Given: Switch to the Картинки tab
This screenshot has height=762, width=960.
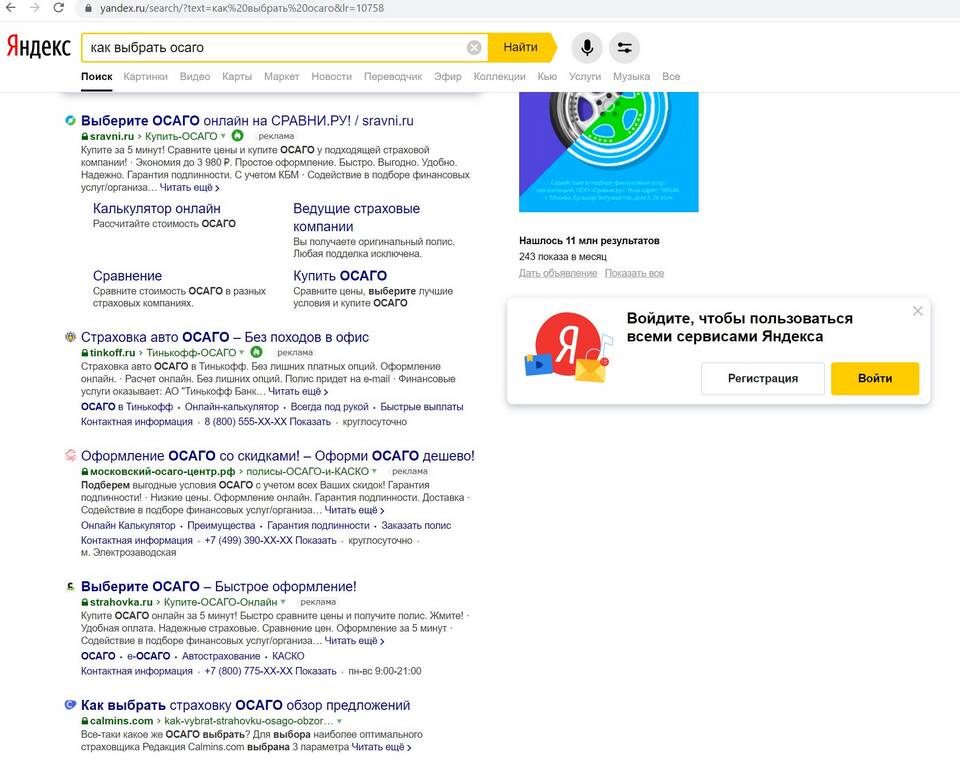Looking at the screenshot, I should pyautogui.click(x=146, y=77).
